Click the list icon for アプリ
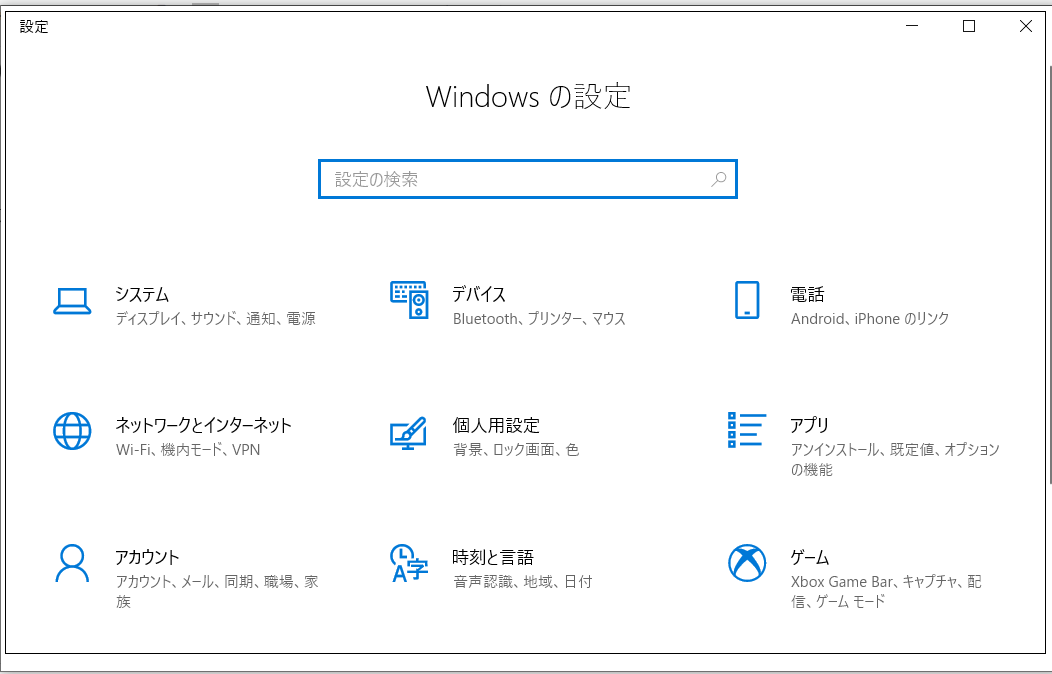The width and height of the screenshot is (1052, 674). click(747, 430)
